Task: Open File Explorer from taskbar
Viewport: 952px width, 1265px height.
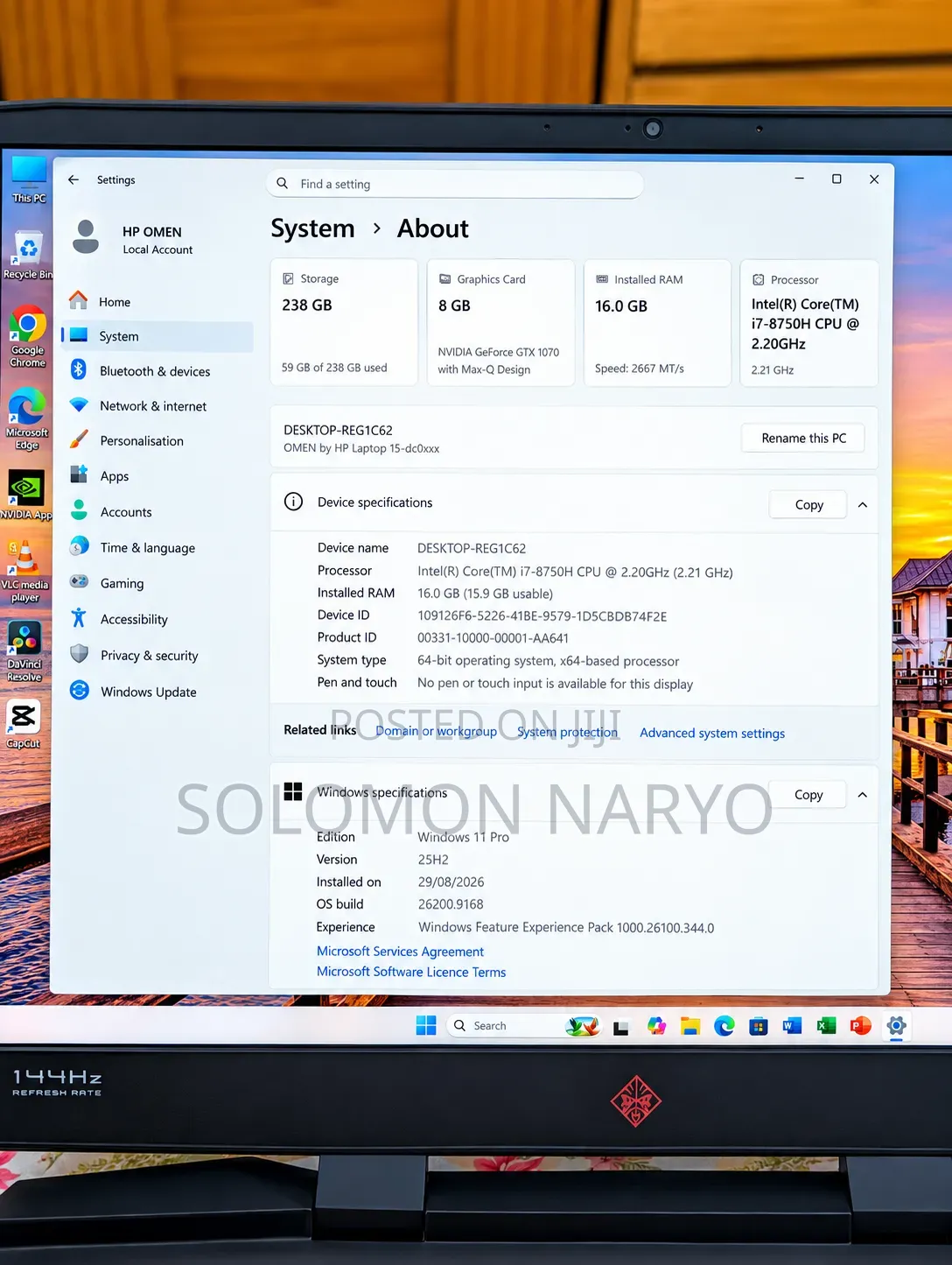Action: tap(690, 1026)
